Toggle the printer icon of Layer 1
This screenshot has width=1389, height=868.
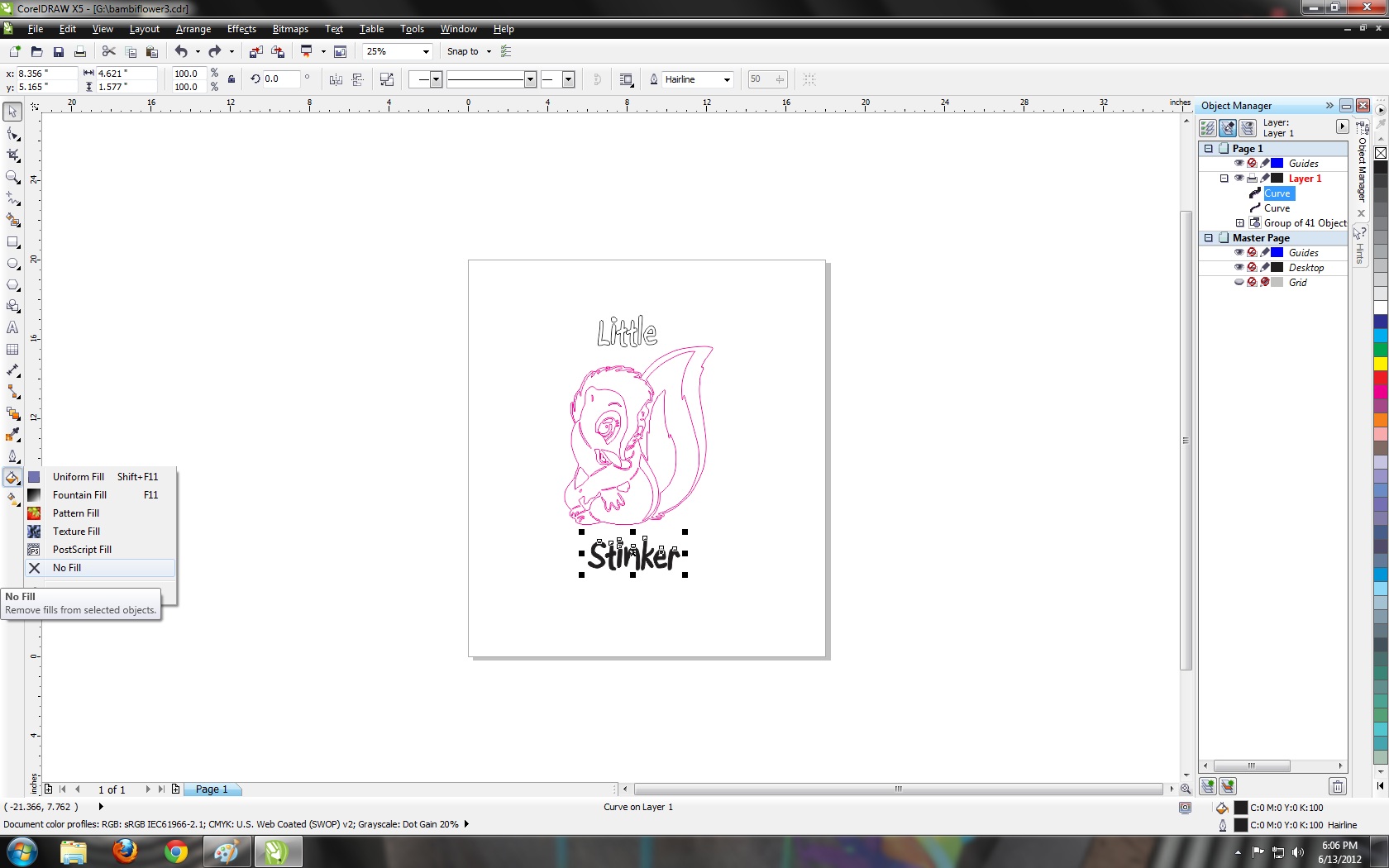coord(1252,178)
